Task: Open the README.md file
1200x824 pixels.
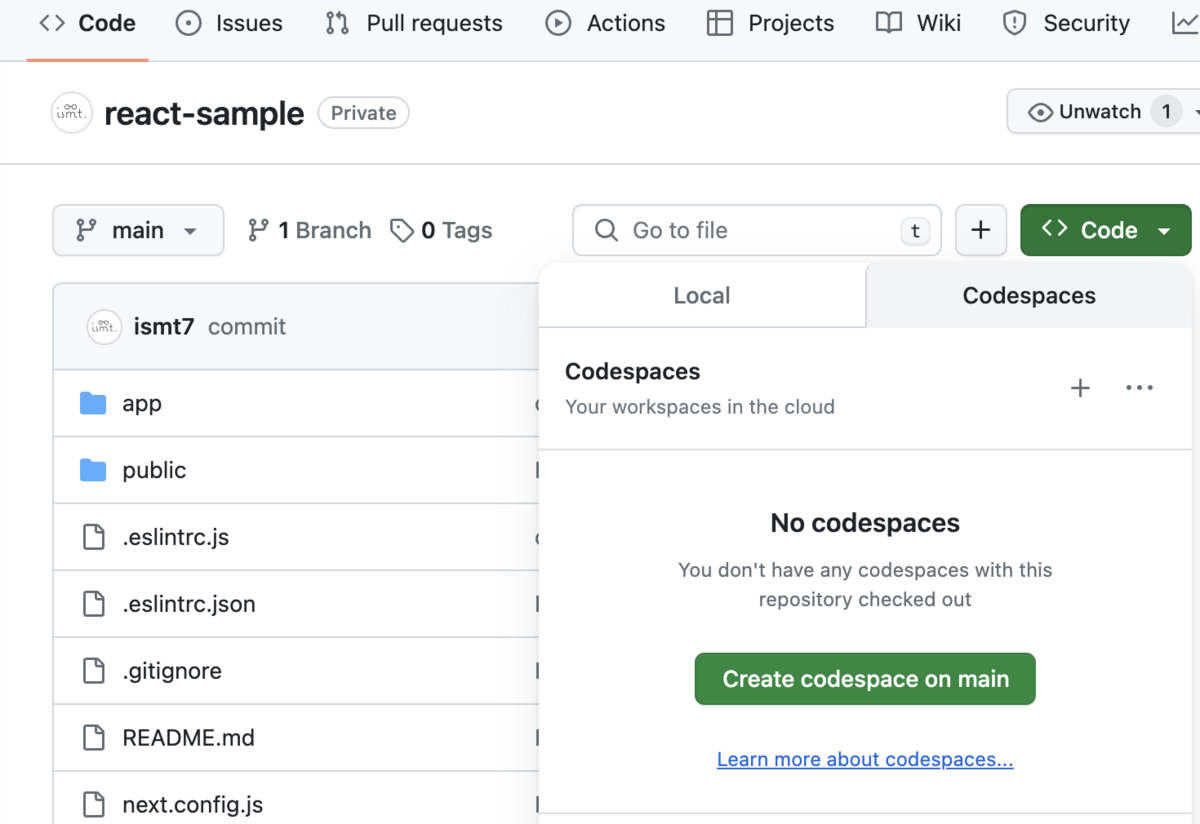Action: click(x=188, y=738)
